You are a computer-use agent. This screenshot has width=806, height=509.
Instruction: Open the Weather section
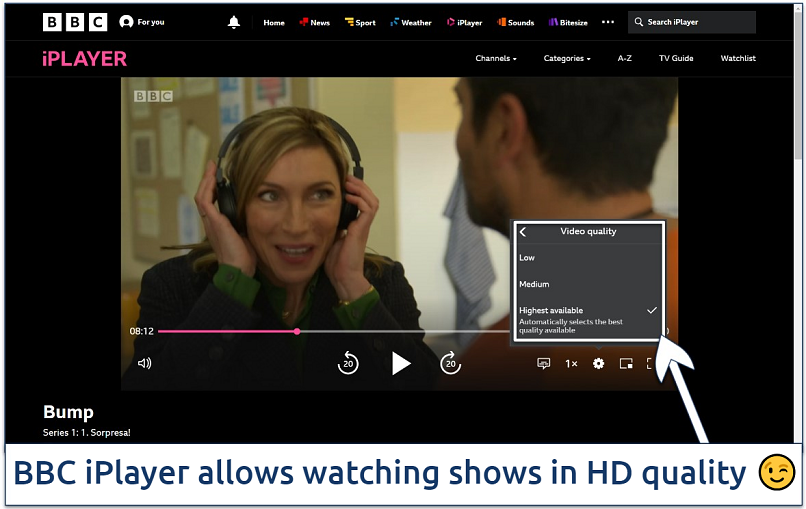click(x=411, y=23)
